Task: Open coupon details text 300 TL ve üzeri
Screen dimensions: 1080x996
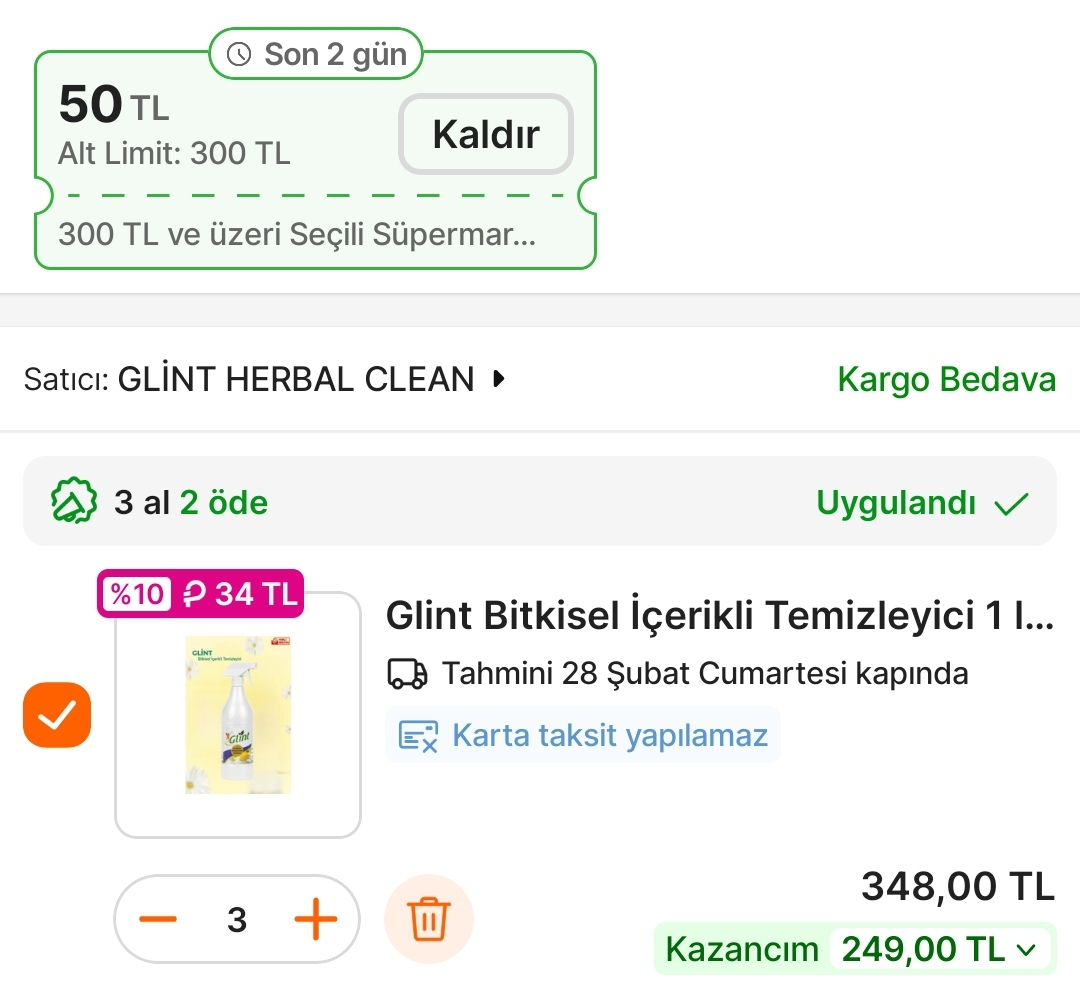Action: tap(297, 234)
